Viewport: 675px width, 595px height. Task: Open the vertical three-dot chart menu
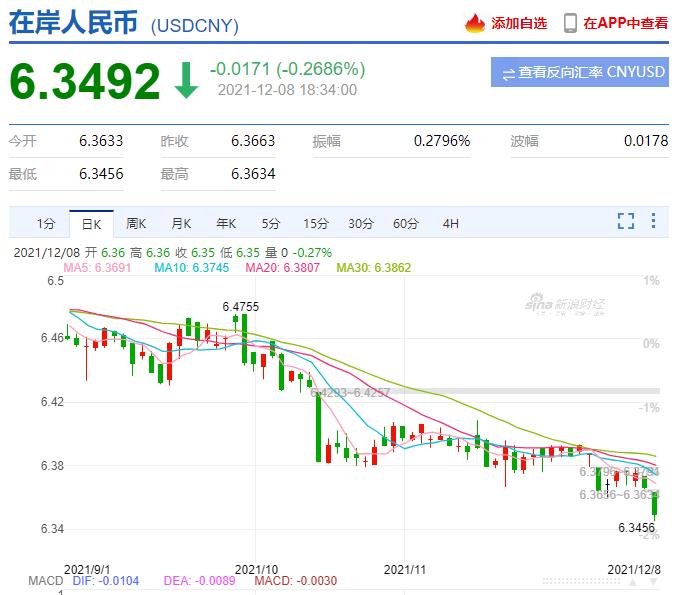(x=654, y=222)
